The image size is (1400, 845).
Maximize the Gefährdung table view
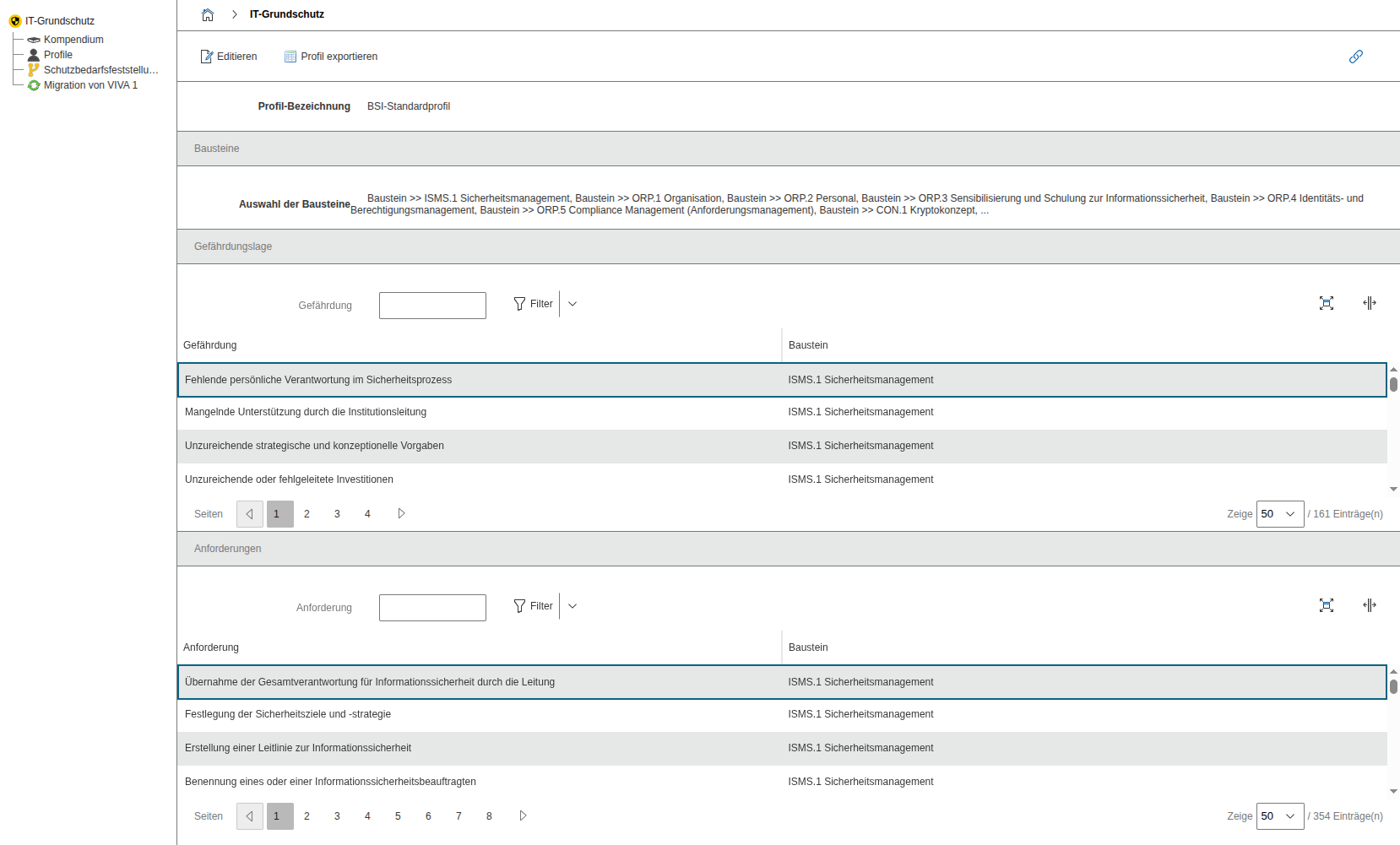[1326, 303]
